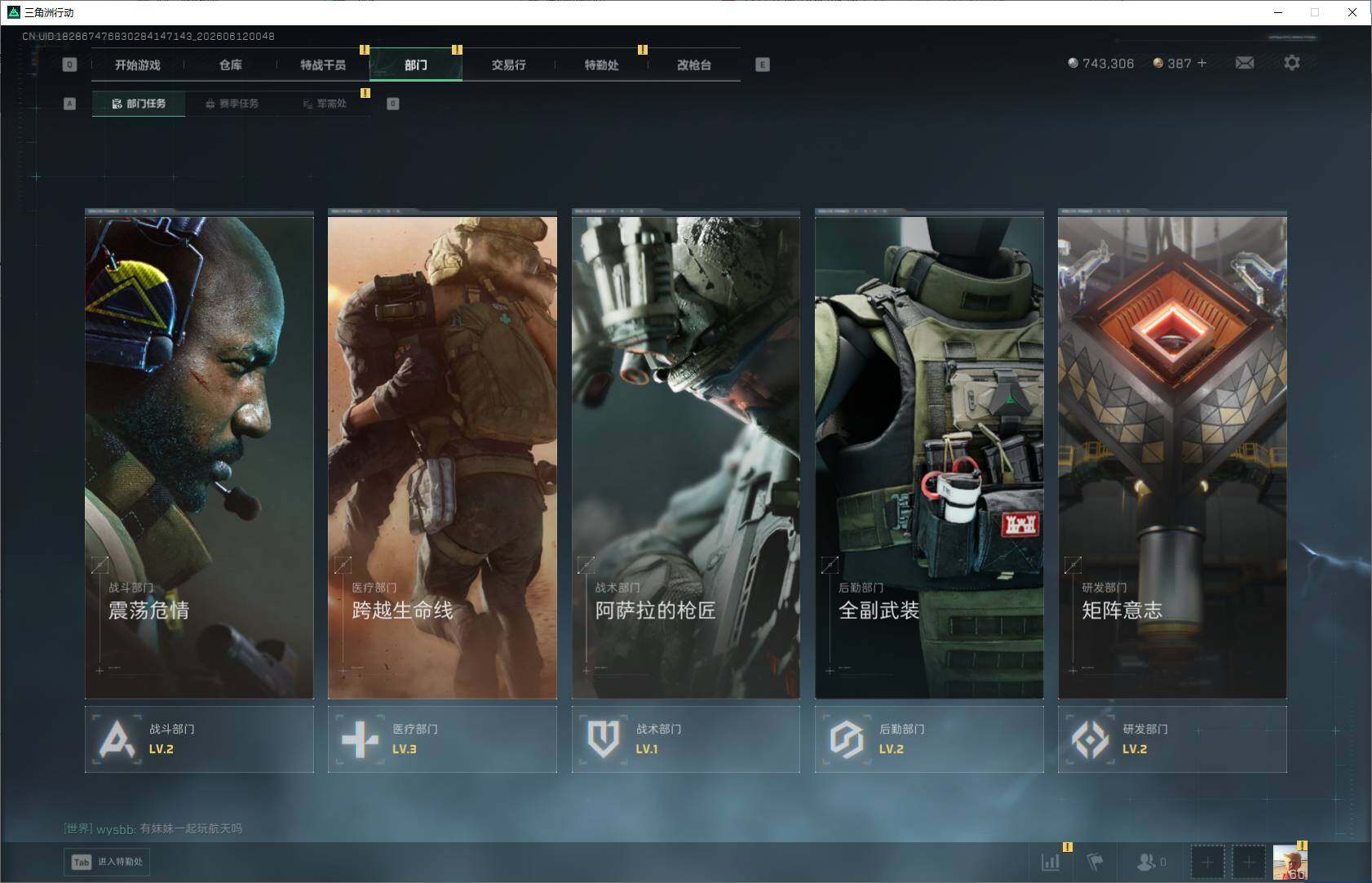
Task: Click the Tab 进入特勤处 button
Action: tap(108, 862)
